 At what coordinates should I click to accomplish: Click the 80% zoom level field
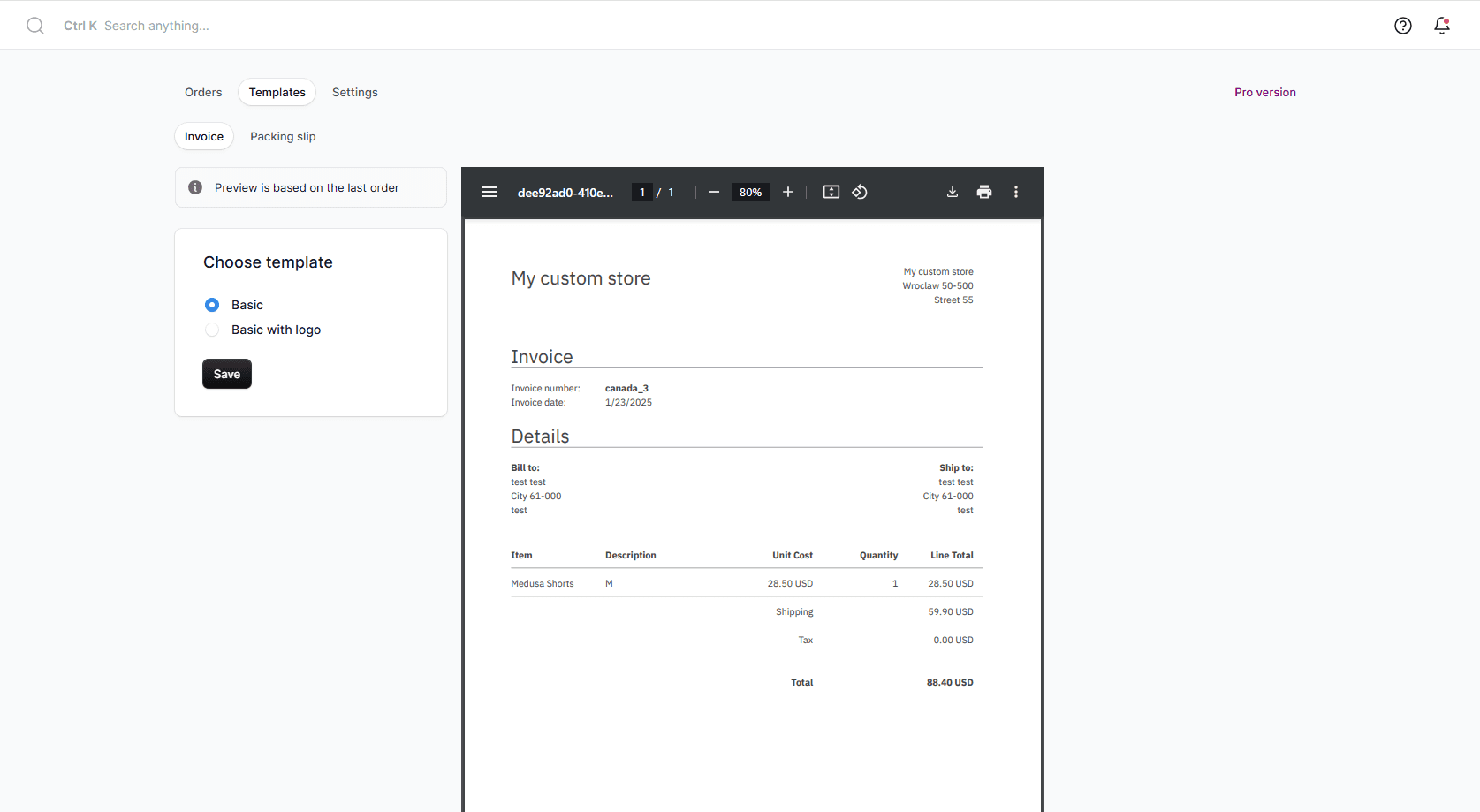pos(751,192)
